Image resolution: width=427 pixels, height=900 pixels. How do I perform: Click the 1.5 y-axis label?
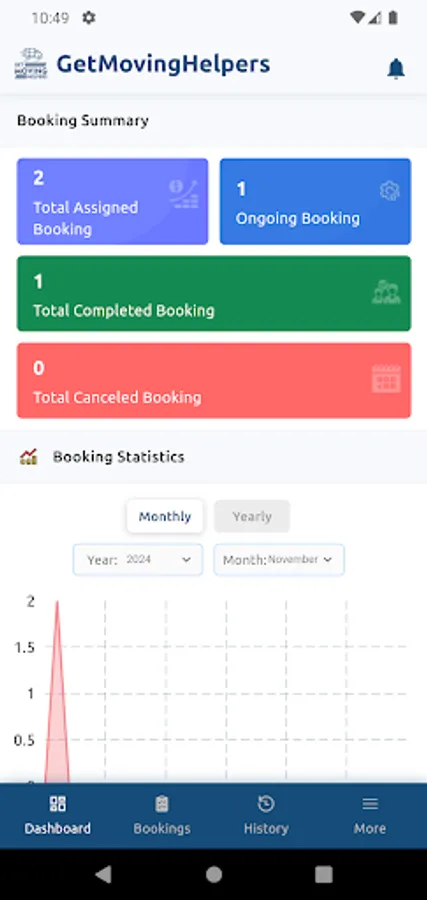(x=24, y=647)
